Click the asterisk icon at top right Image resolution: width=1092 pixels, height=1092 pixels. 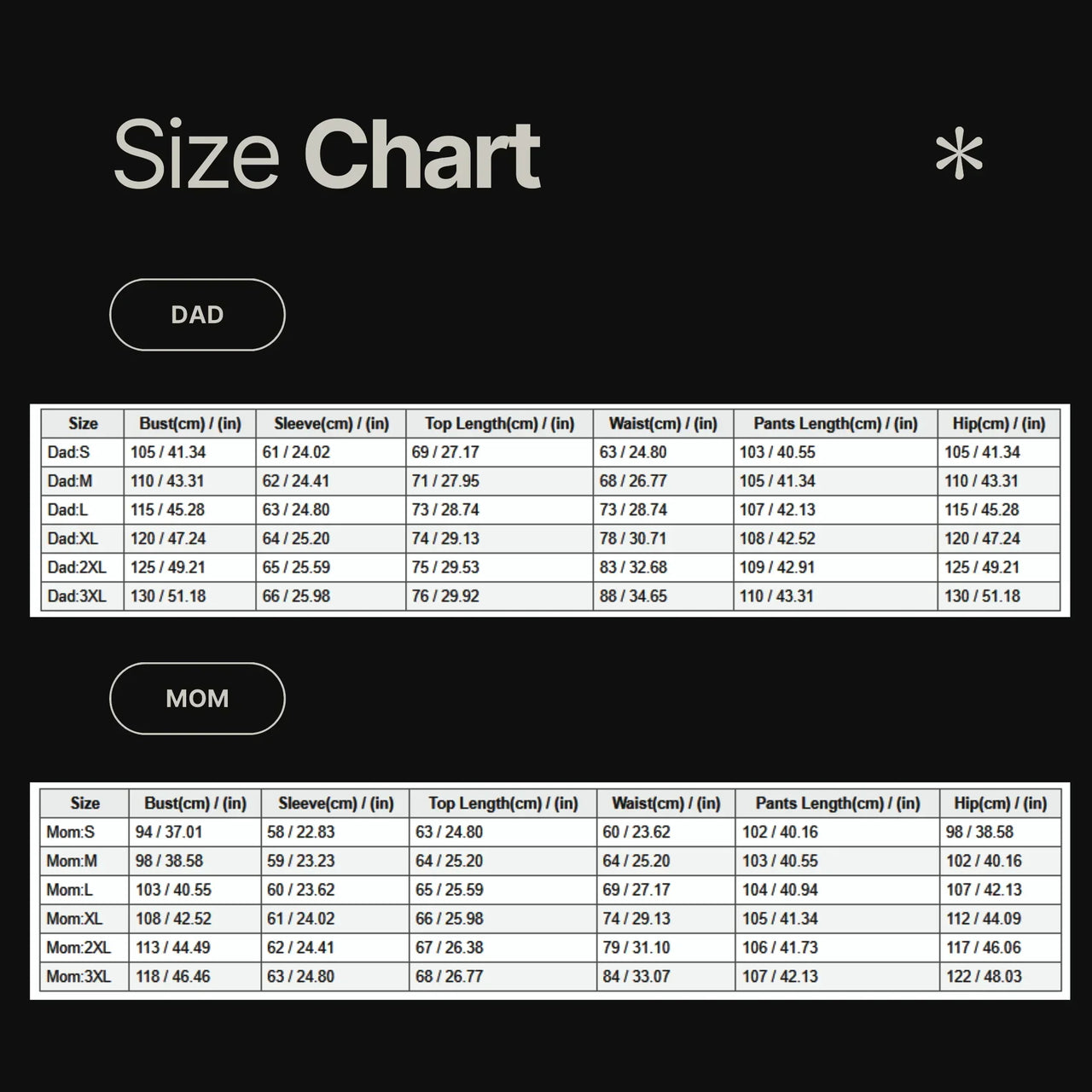click(x=959, y=154)
